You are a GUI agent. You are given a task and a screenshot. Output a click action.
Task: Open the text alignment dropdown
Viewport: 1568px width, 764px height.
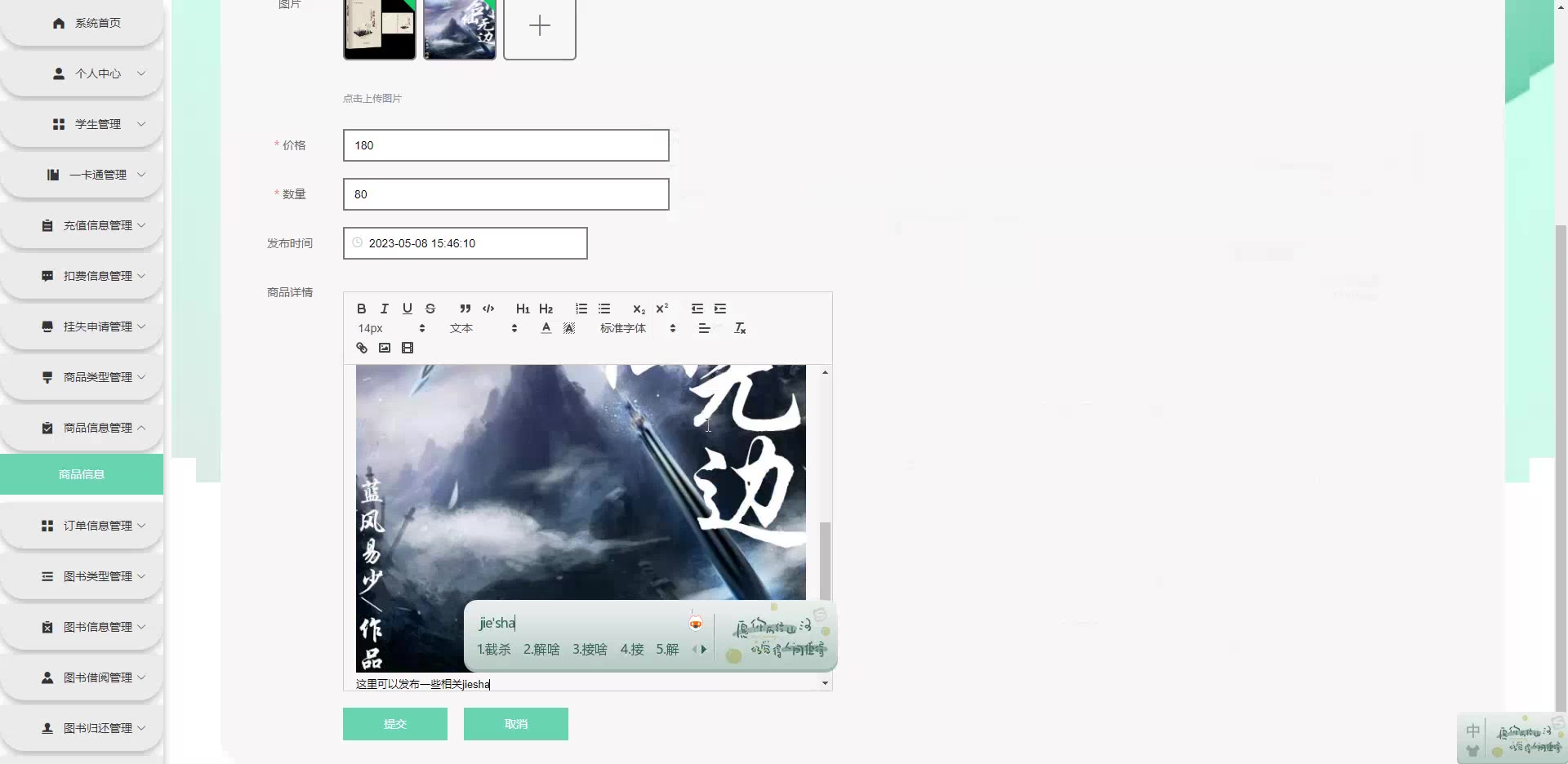point(704,328)
